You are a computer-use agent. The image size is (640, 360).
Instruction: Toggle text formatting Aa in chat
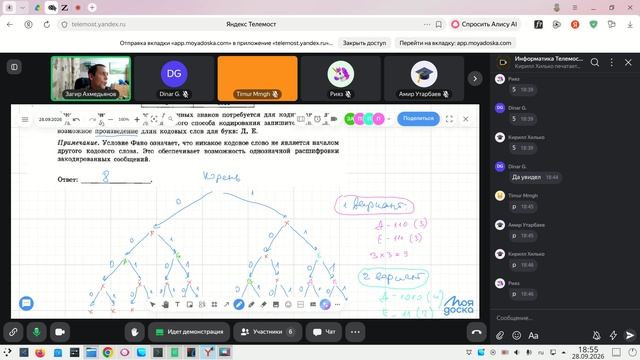pos(533,336)
